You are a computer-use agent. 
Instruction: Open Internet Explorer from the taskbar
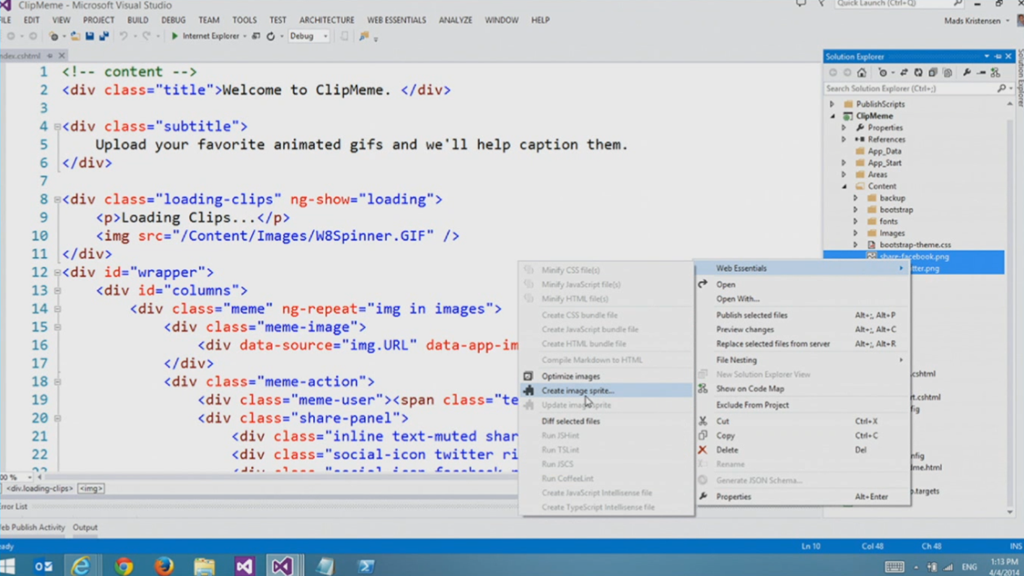[81, 566]
